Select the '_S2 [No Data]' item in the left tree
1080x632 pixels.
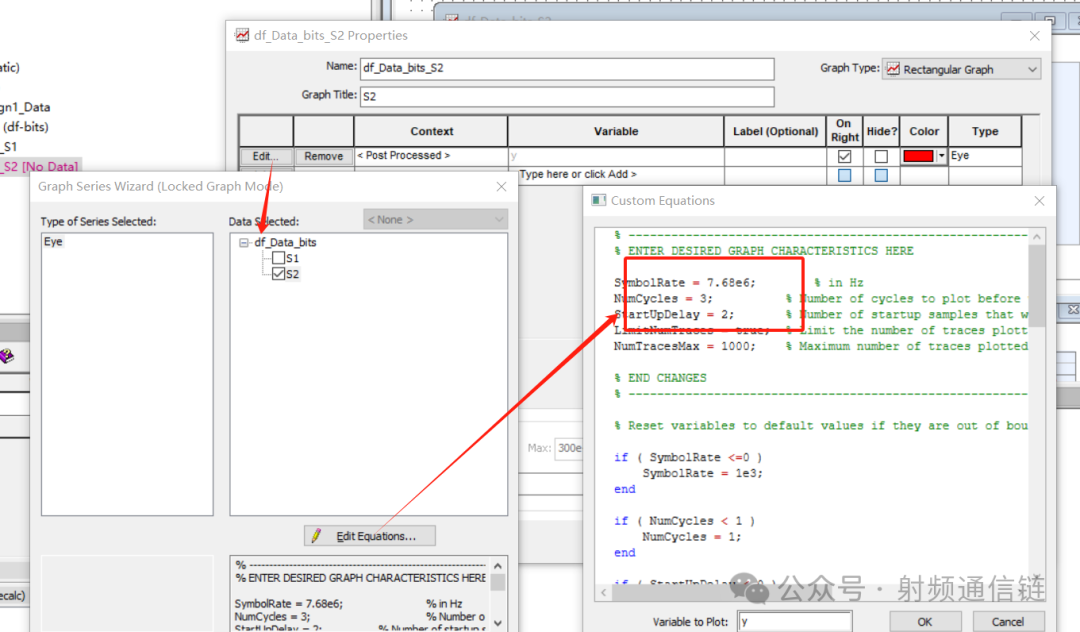click(x=40, y=167)
